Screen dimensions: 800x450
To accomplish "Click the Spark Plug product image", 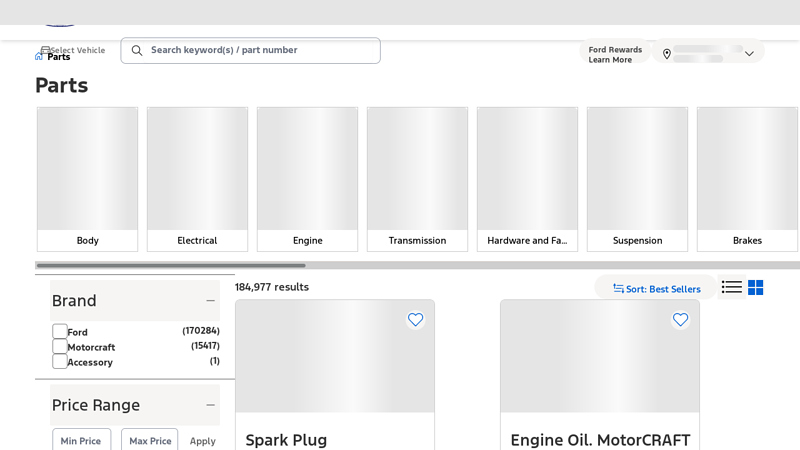I will click(335, 356).
